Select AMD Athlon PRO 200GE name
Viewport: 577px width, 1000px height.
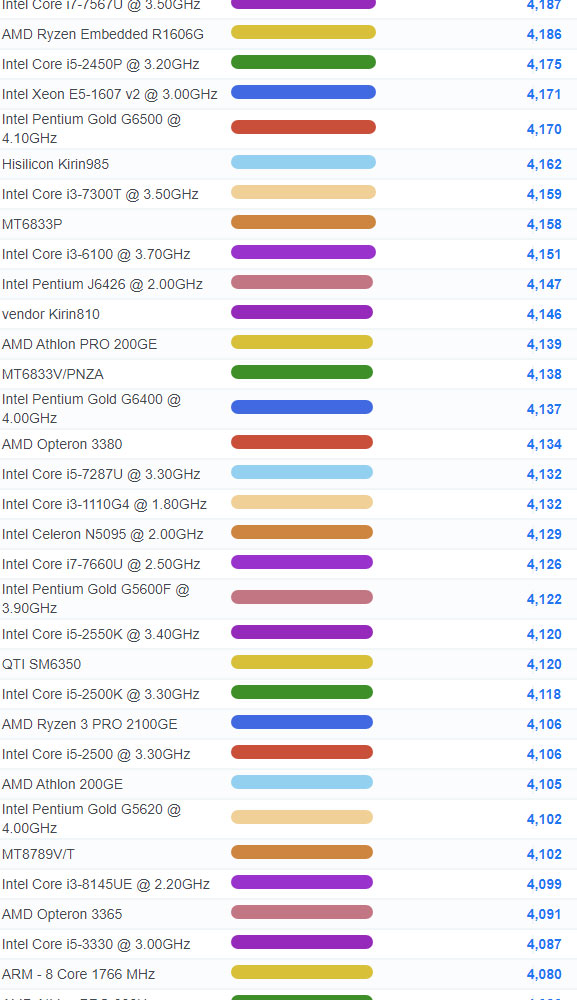pyautogui.click(x=79, y=344)
